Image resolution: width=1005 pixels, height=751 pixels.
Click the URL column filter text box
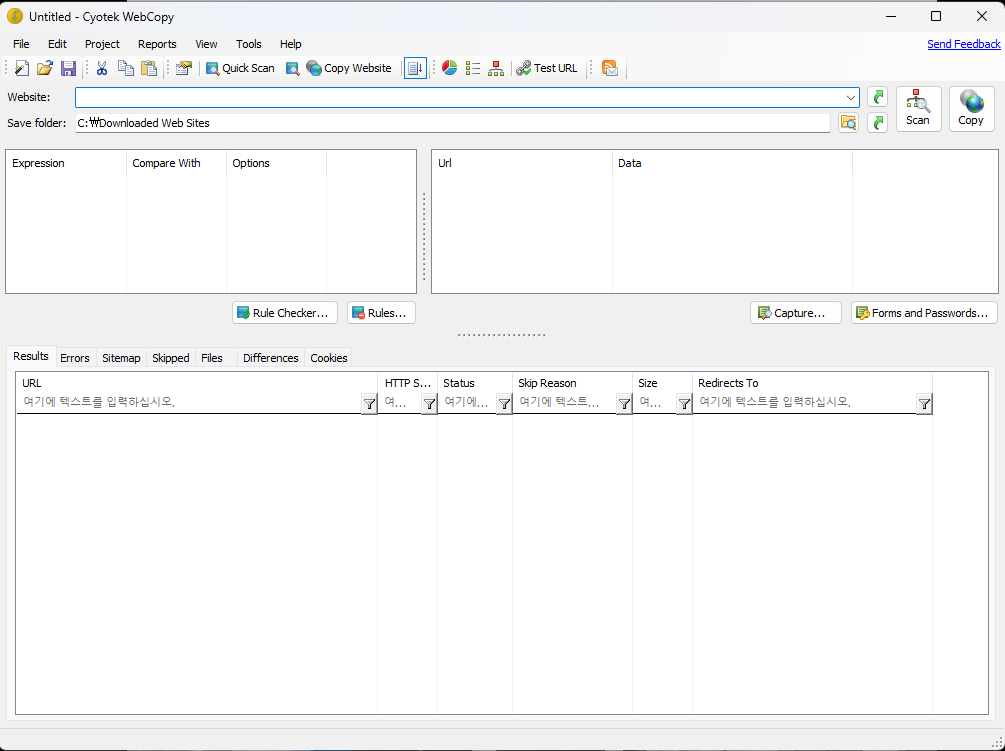pyautogui.click(x=190, y=403)
